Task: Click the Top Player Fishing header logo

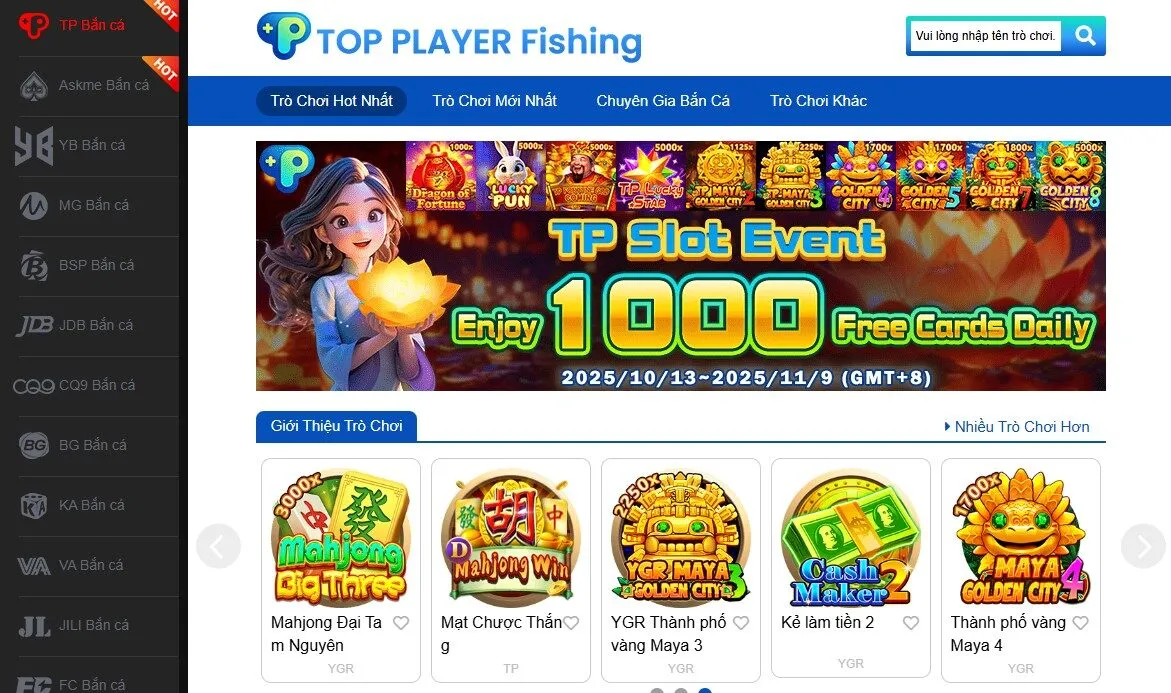Action: (x=449, y=37)
